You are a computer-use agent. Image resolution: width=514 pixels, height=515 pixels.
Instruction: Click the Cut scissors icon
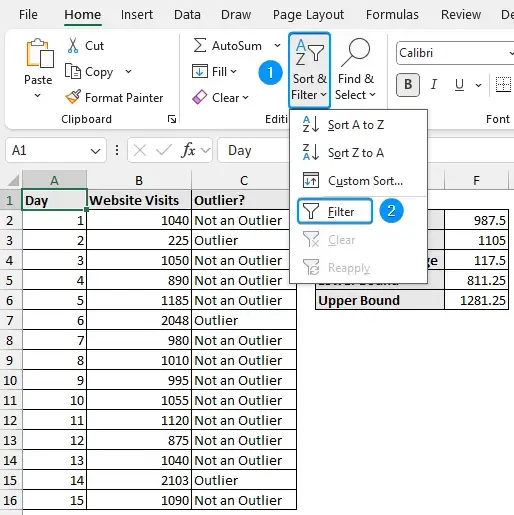(x=73, y=46)
